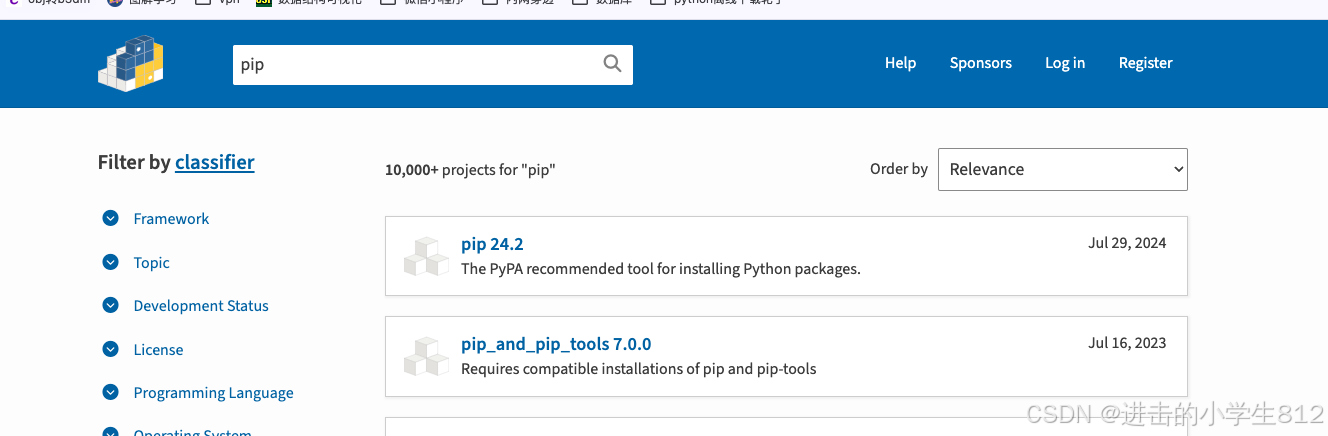Click the 'Order by' label
The height and width of the screenshot is (436, 1328).
coord(899,169)
